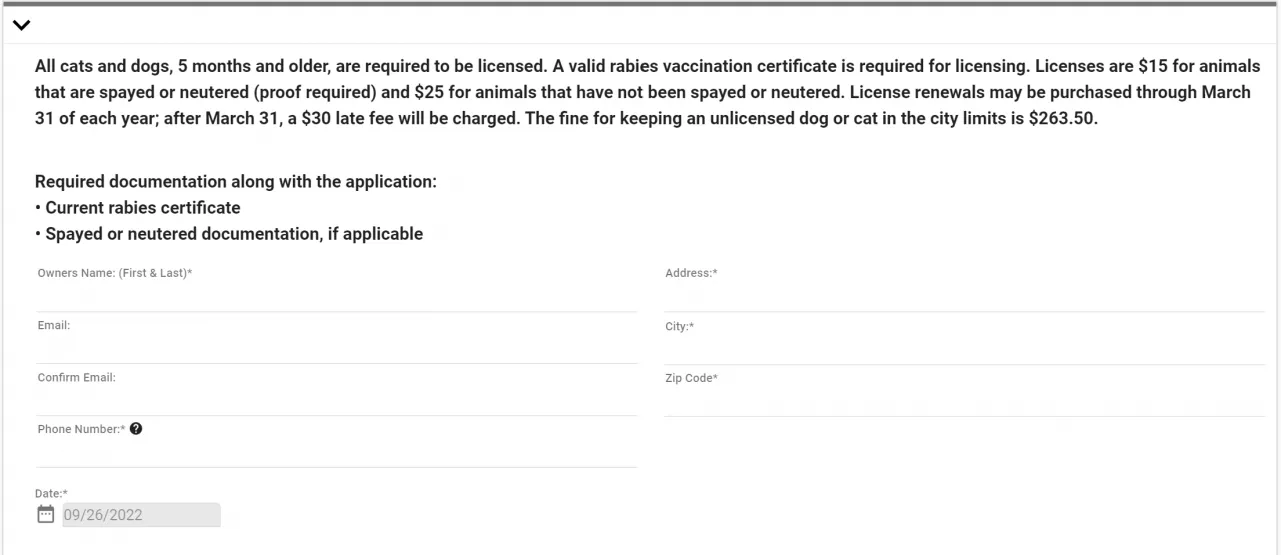This screenshot has width=1281, height=555.
Task: Click the "Required documentation along with the application" heading
Action: click(x=236, y=182)
